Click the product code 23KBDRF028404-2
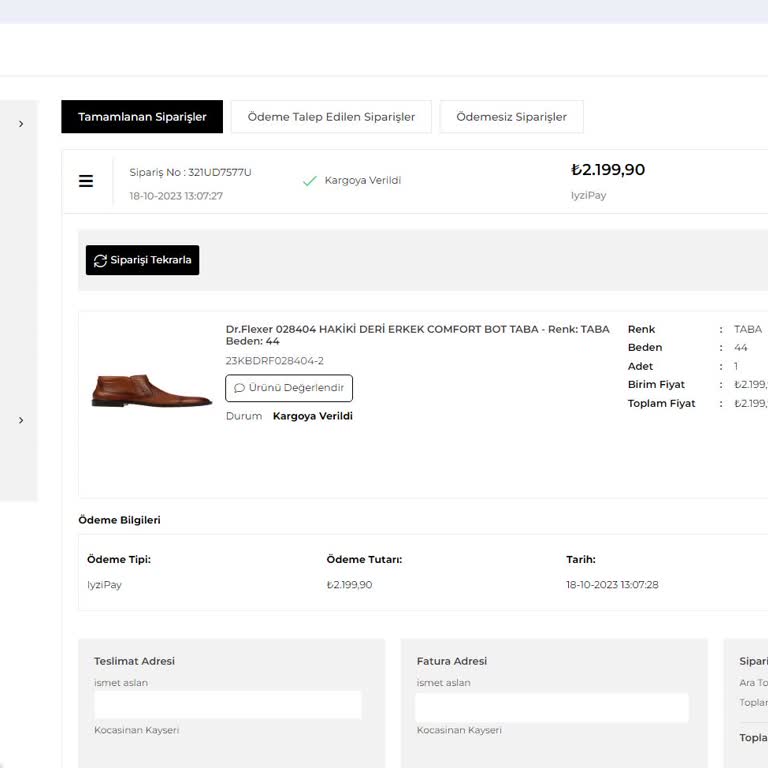Screen dimensions: 768x768 click(274, 361)
